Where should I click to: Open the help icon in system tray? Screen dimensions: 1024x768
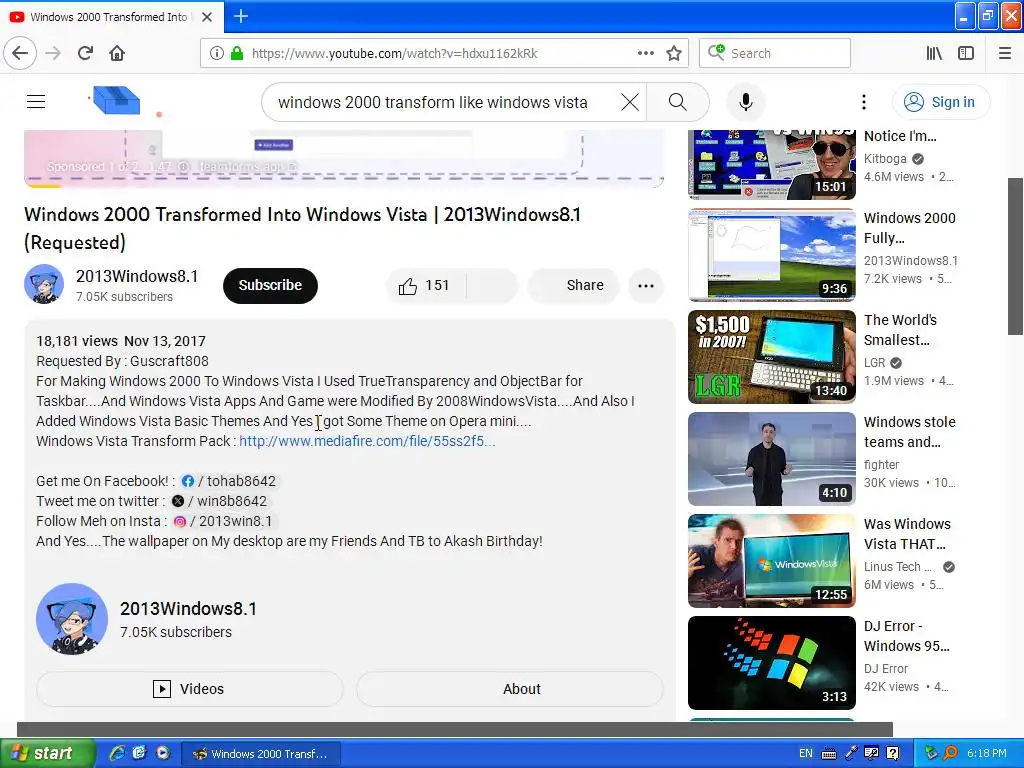(893, 753)
